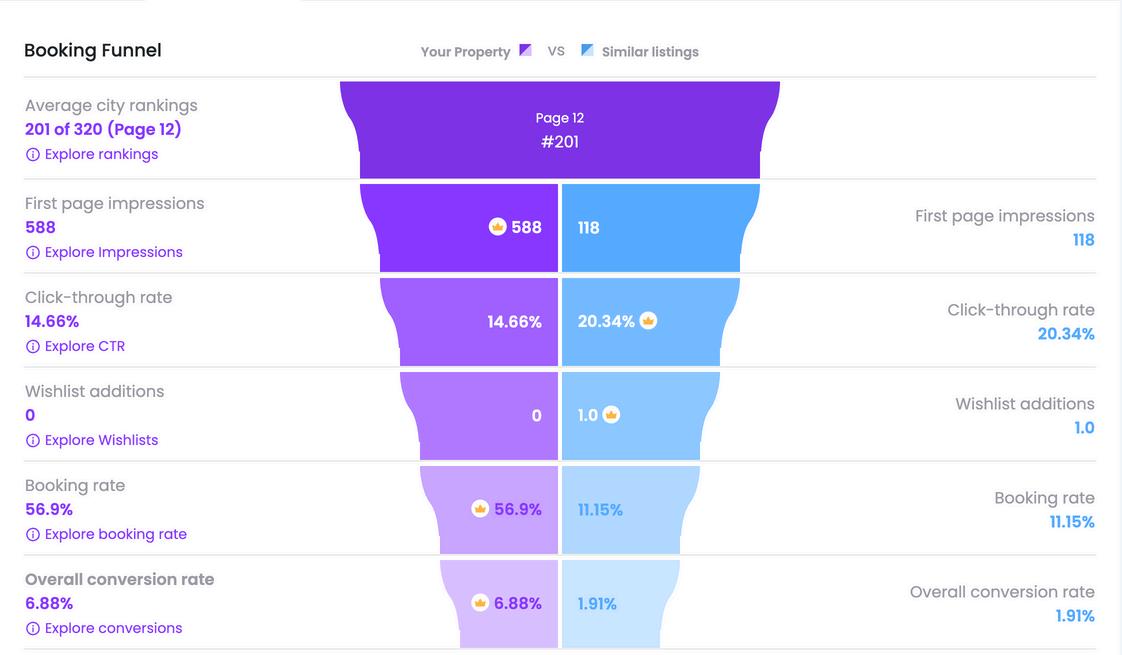Follow the Explore booking rate link
This screenshot has height=655, width=1122.
point(115,535)
